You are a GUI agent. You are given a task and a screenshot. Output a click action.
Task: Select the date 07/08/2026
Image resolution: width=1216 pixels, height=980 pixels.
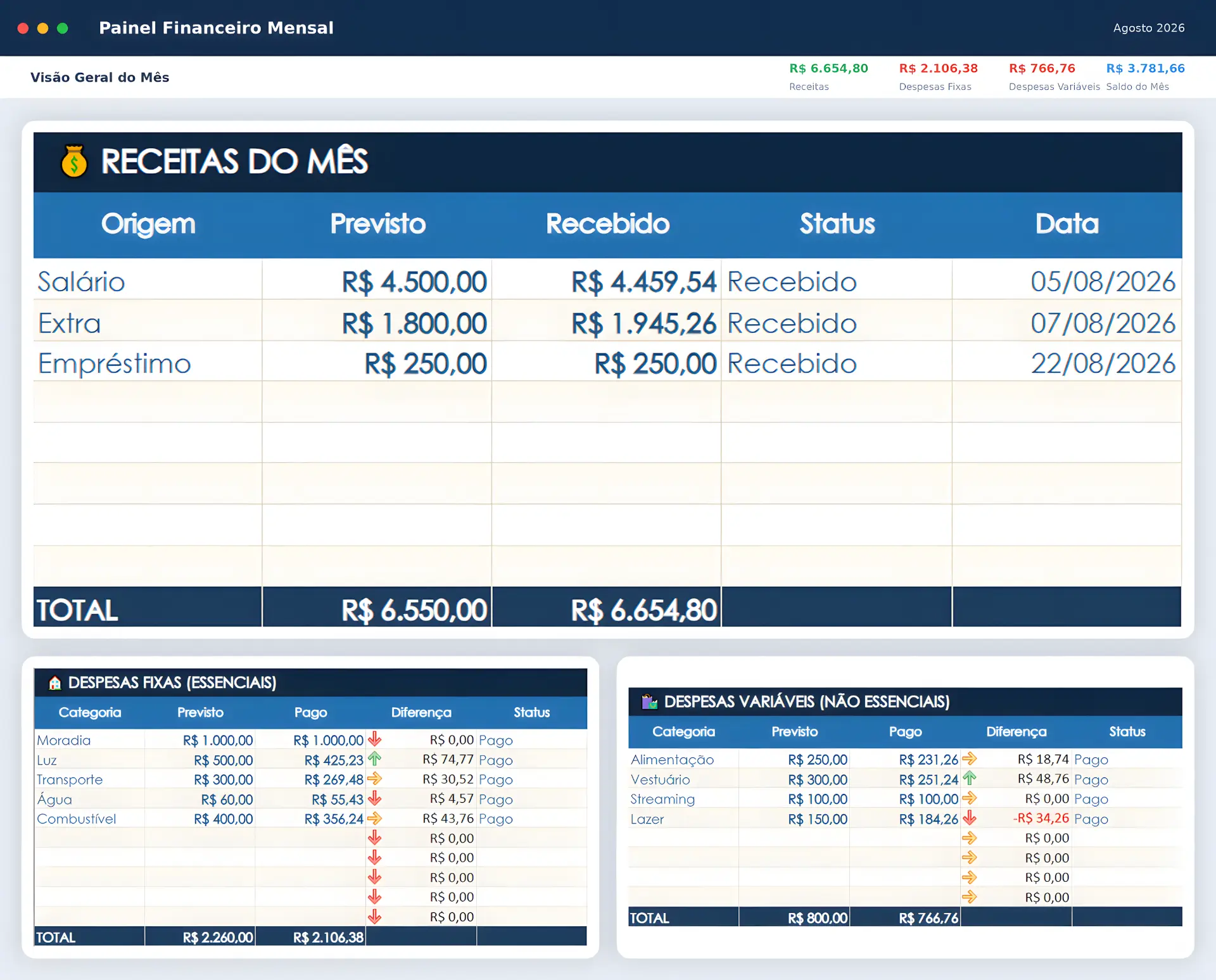[1103, 324]
